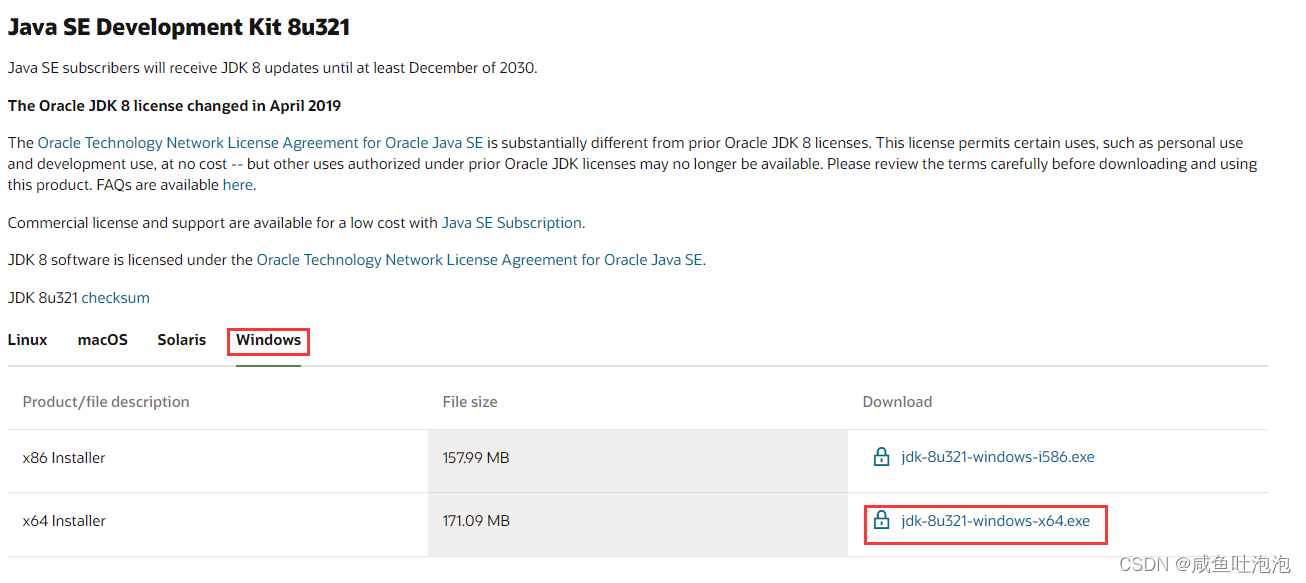The width and height of the screenshot is (1306, 583).
Task: Select the macOS tab
Action: pos(103,340)
